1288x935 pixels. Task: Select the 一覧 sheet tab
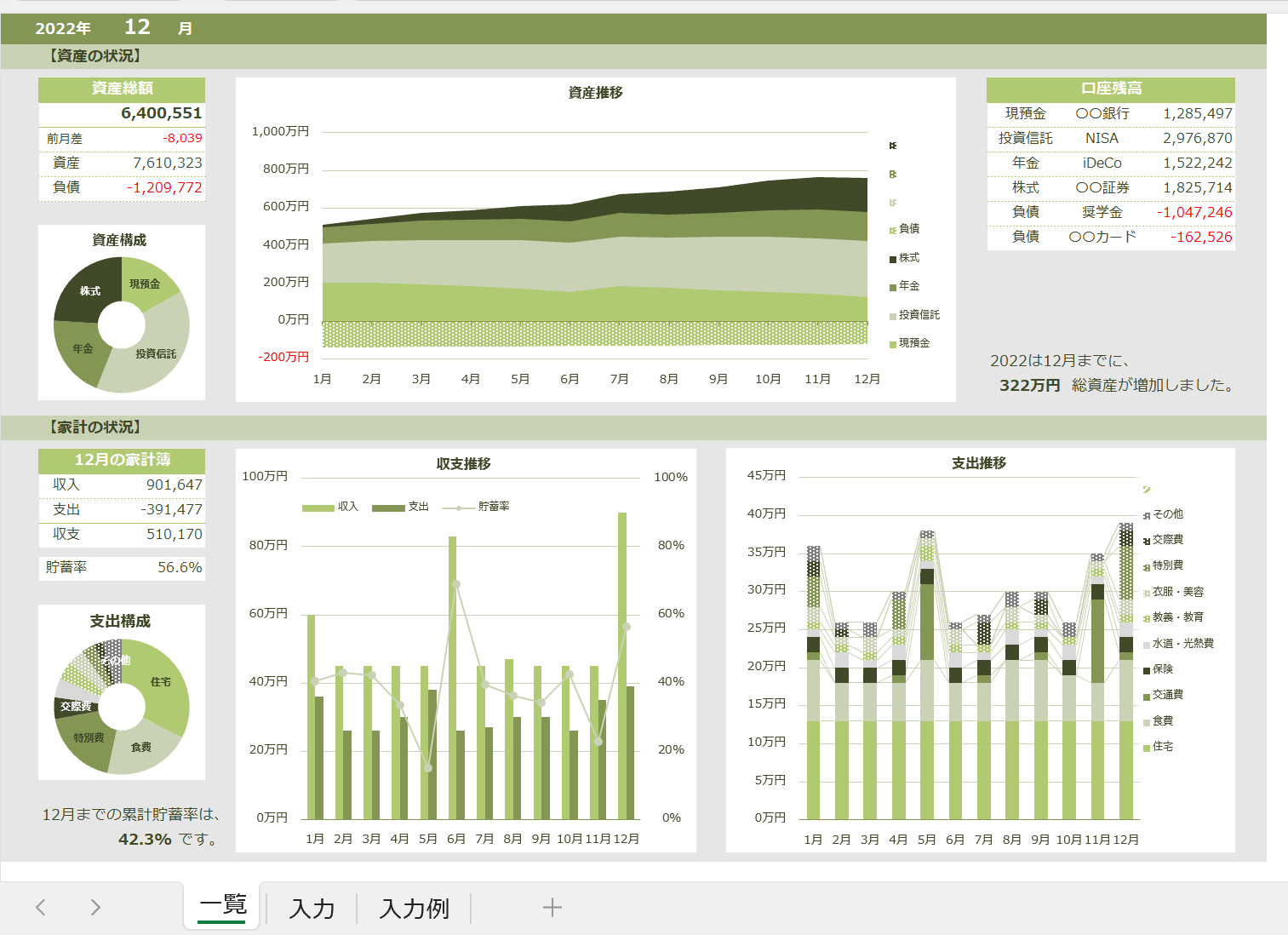point(222,905)
